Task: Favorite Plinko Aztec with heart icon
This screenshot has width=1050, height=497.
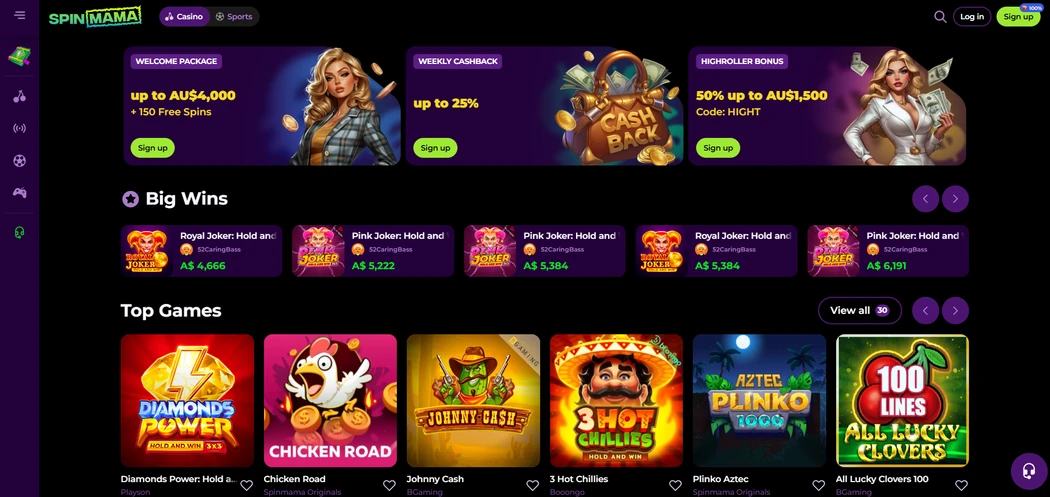Action: tap(818, 485)
